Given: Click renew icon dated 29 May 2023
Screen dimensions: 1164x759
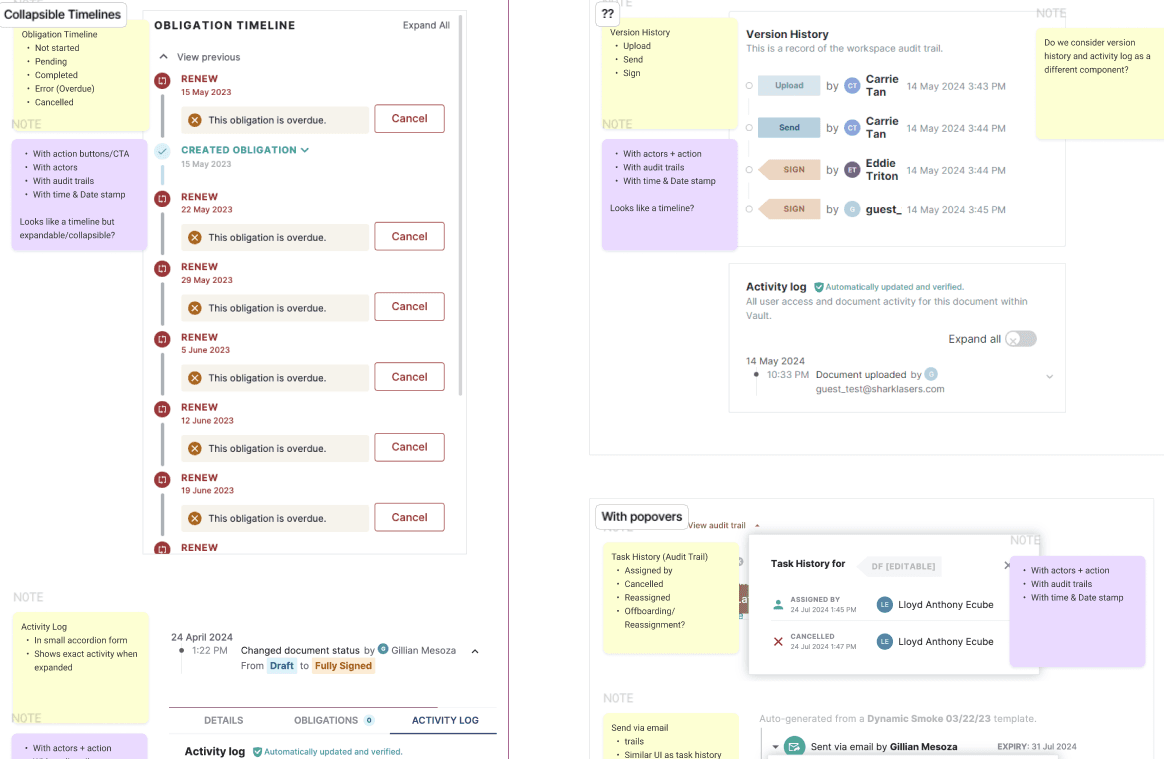Looking at the screenshot, I should (x=162, y=268).
